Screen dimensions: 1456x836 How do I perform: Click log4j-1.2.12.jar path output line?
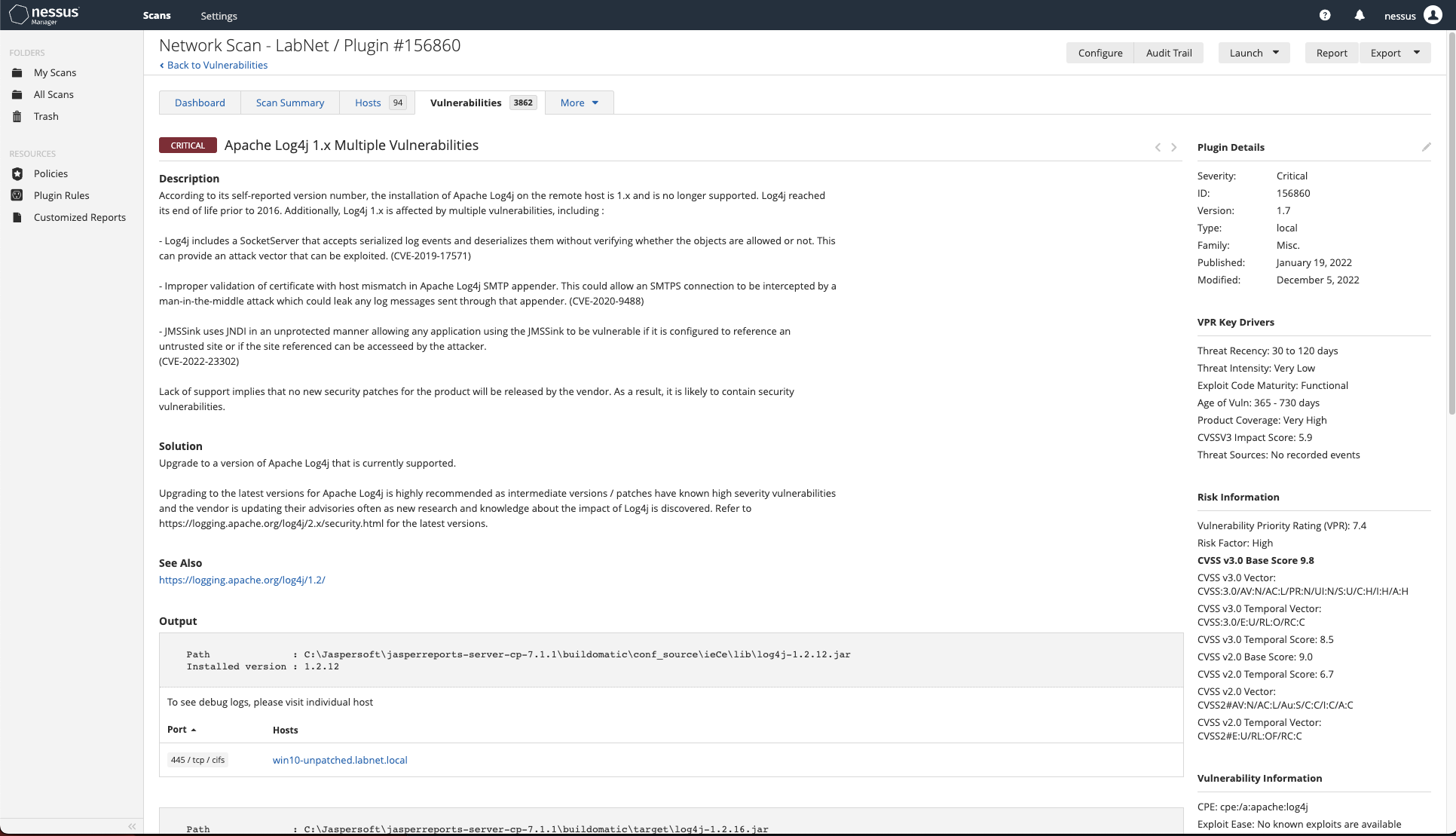tap(518, 654)
